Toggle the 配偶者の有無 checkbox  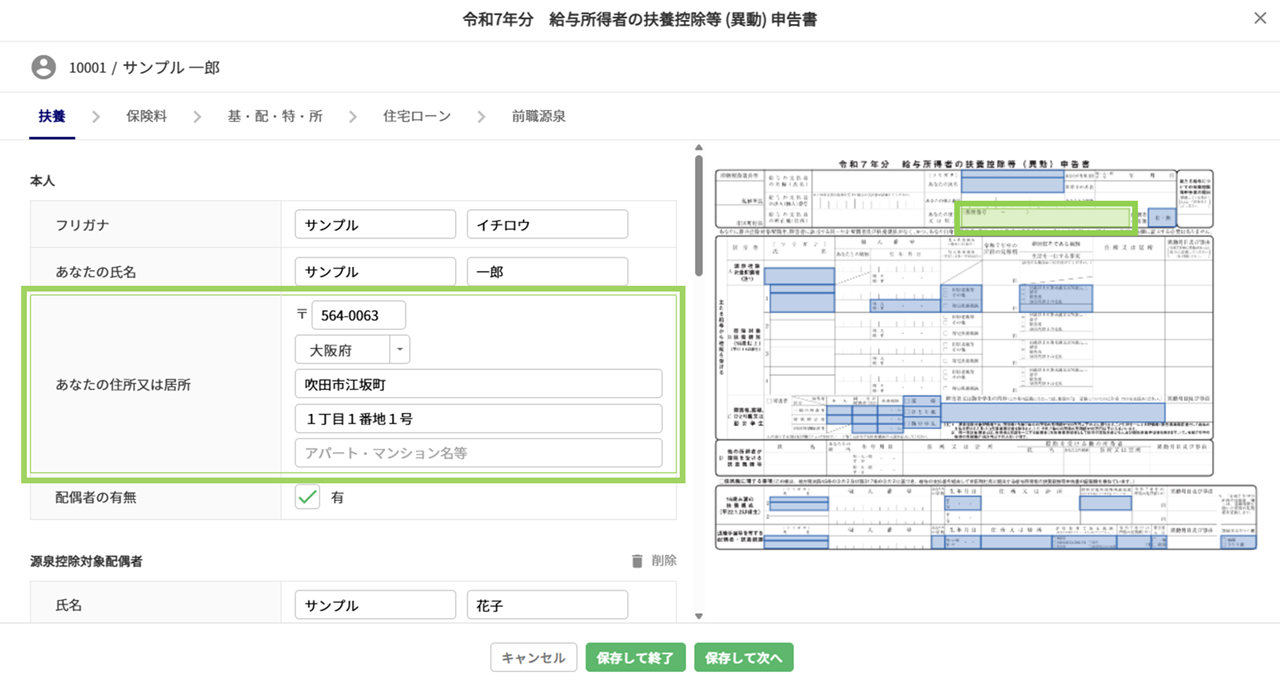pos(308,497)
